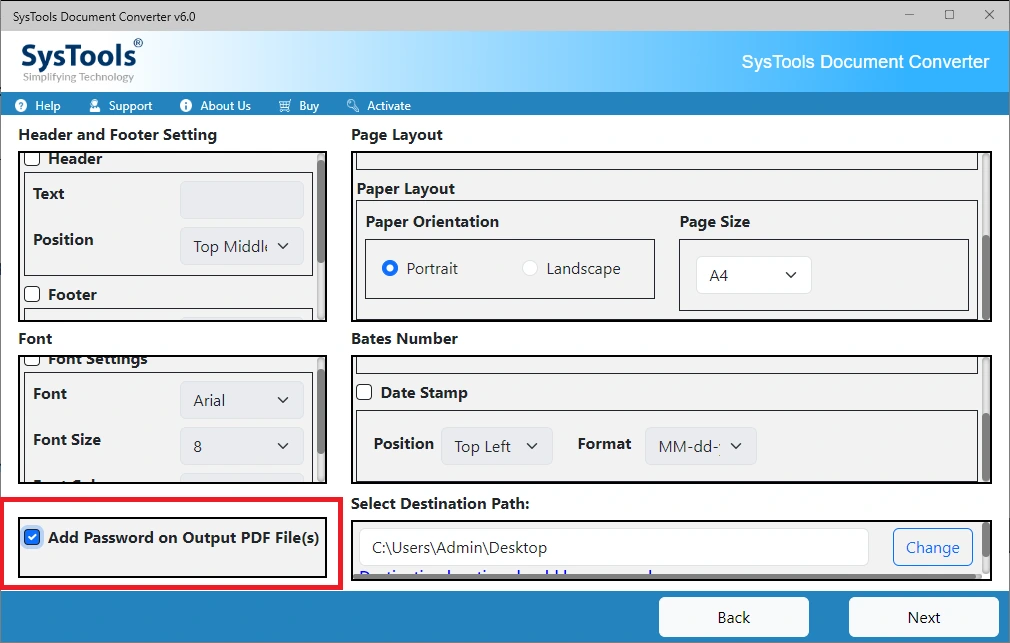Click the Help question mark icon
The image size is (1010, 643).
pyautogui.click(x=21, y=106)
